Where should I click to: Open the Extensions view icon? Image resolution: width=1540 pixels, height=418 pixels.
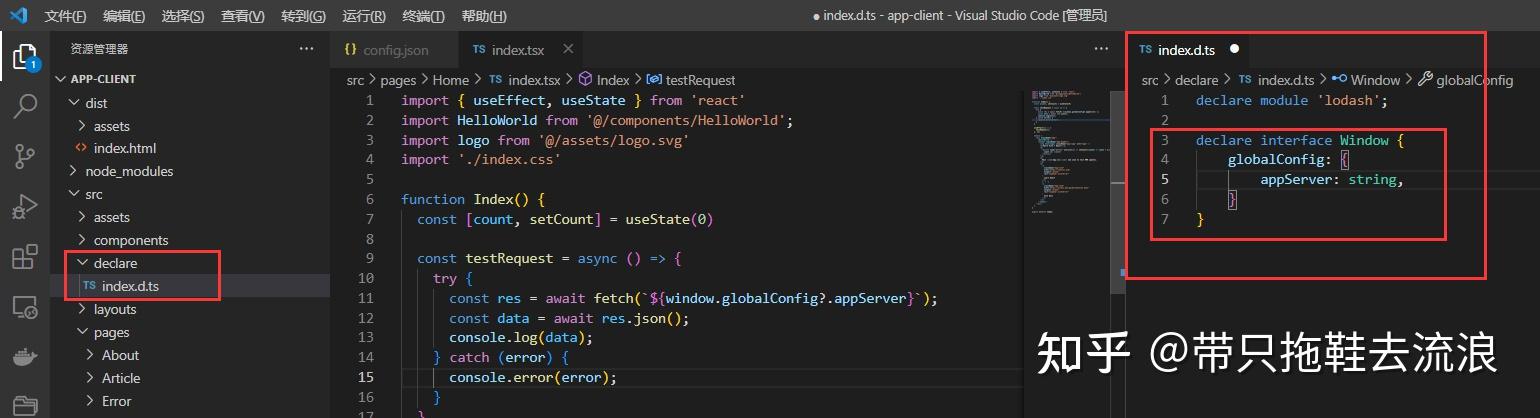(x=25, y=258)
